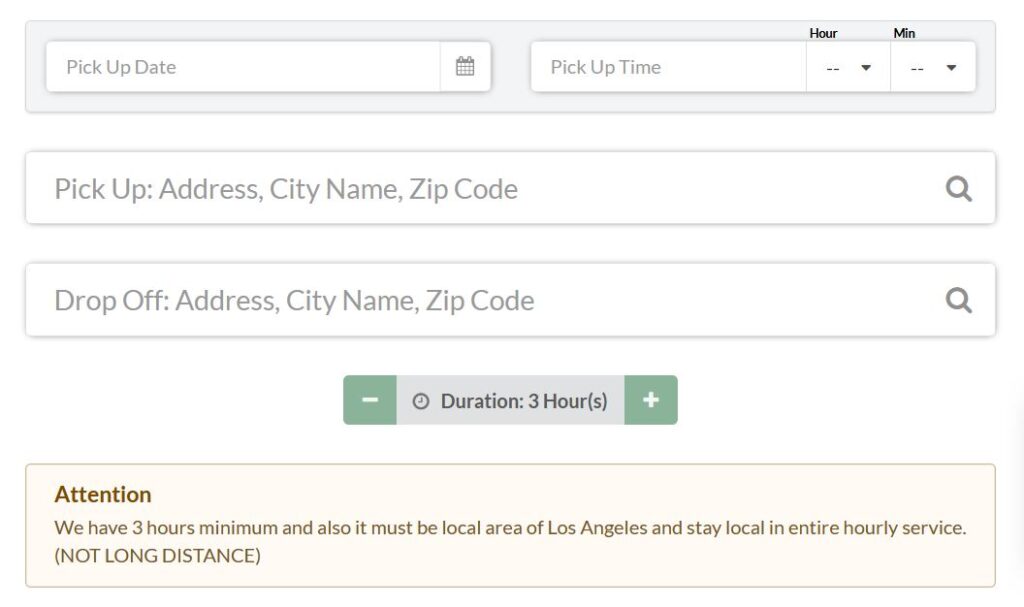Click the Duration: 3 Hour(s) label
1024x607 pixels.
(523, 401)
